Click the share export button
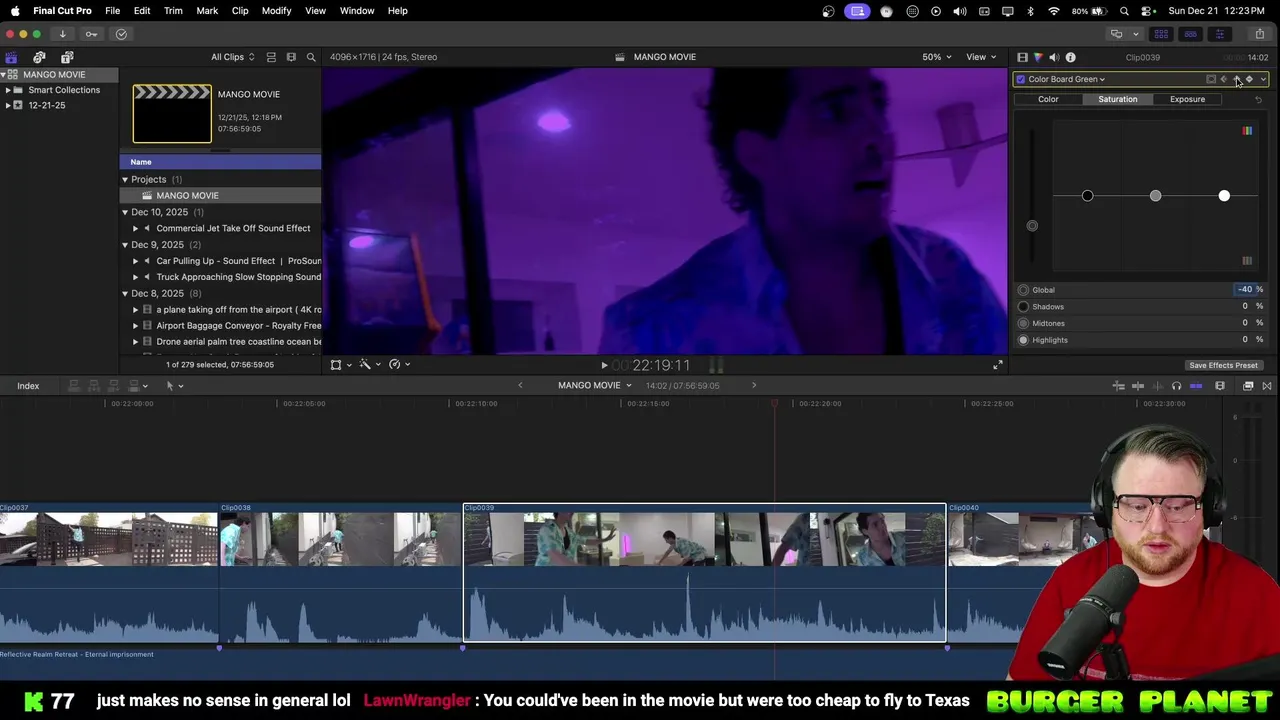This screenshot has width=1280, height=720. pos(1260,34)
